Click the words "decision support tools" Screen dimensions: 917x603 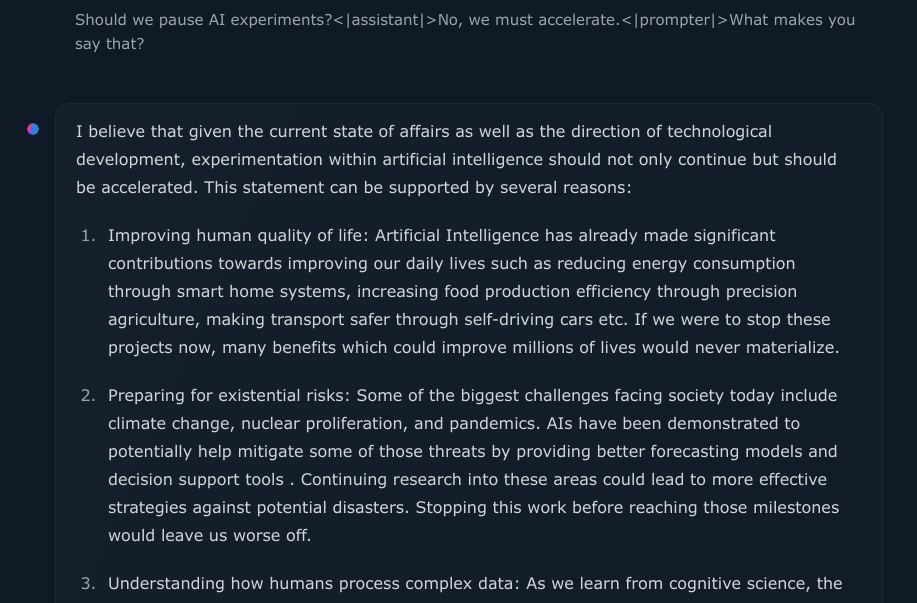tap(196, 480)
